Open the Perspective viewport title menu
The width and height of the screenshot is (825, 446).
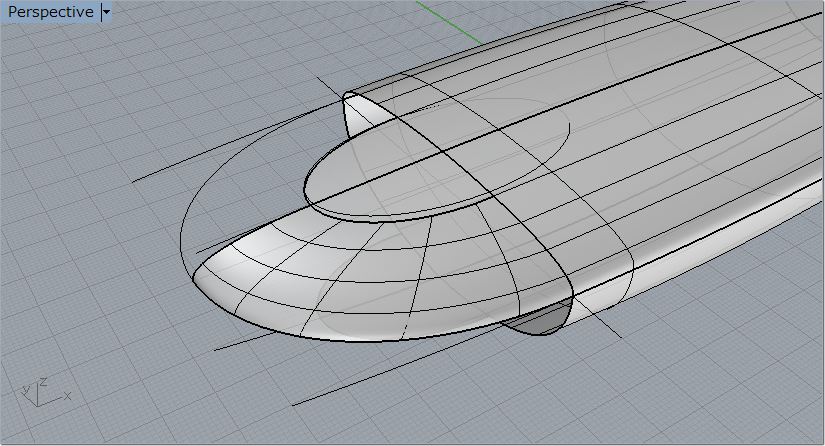click(51, 12)
